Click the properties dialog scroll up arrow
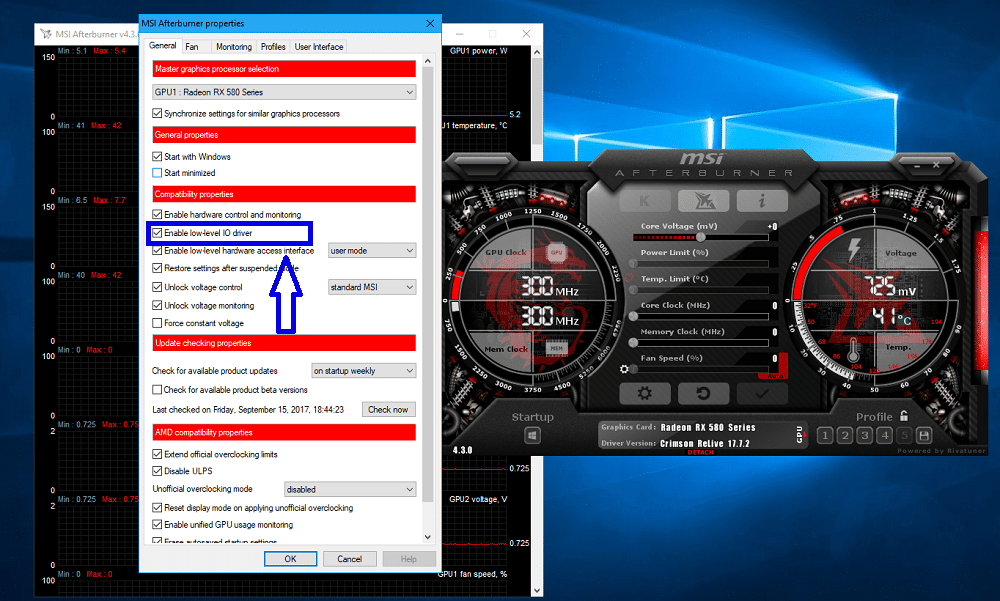Screen dimensions: 1000x601 tap(427, 61)
